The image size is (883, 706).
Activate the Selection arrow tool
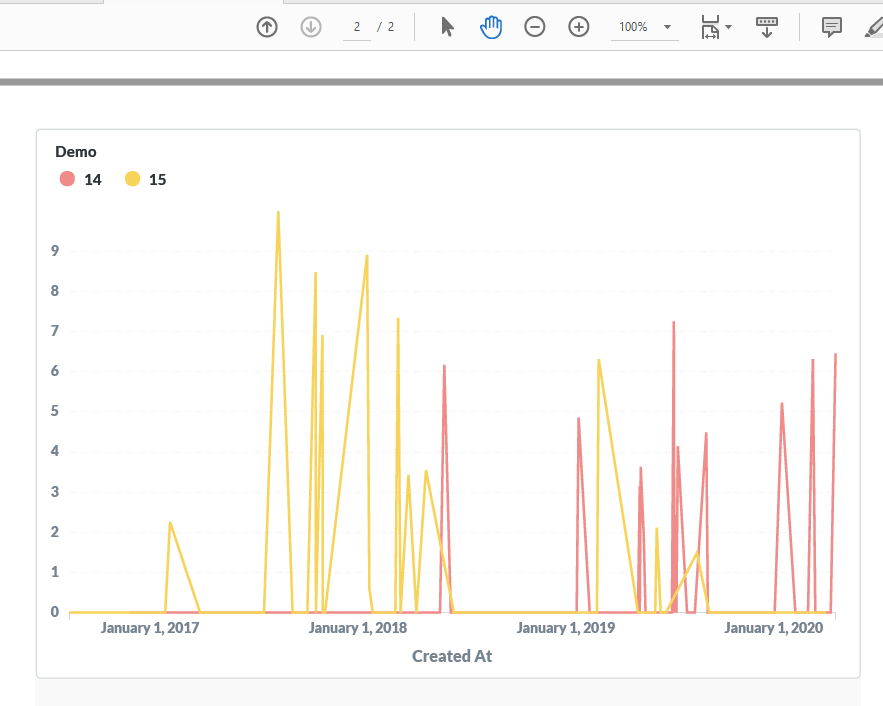point(446,27)
